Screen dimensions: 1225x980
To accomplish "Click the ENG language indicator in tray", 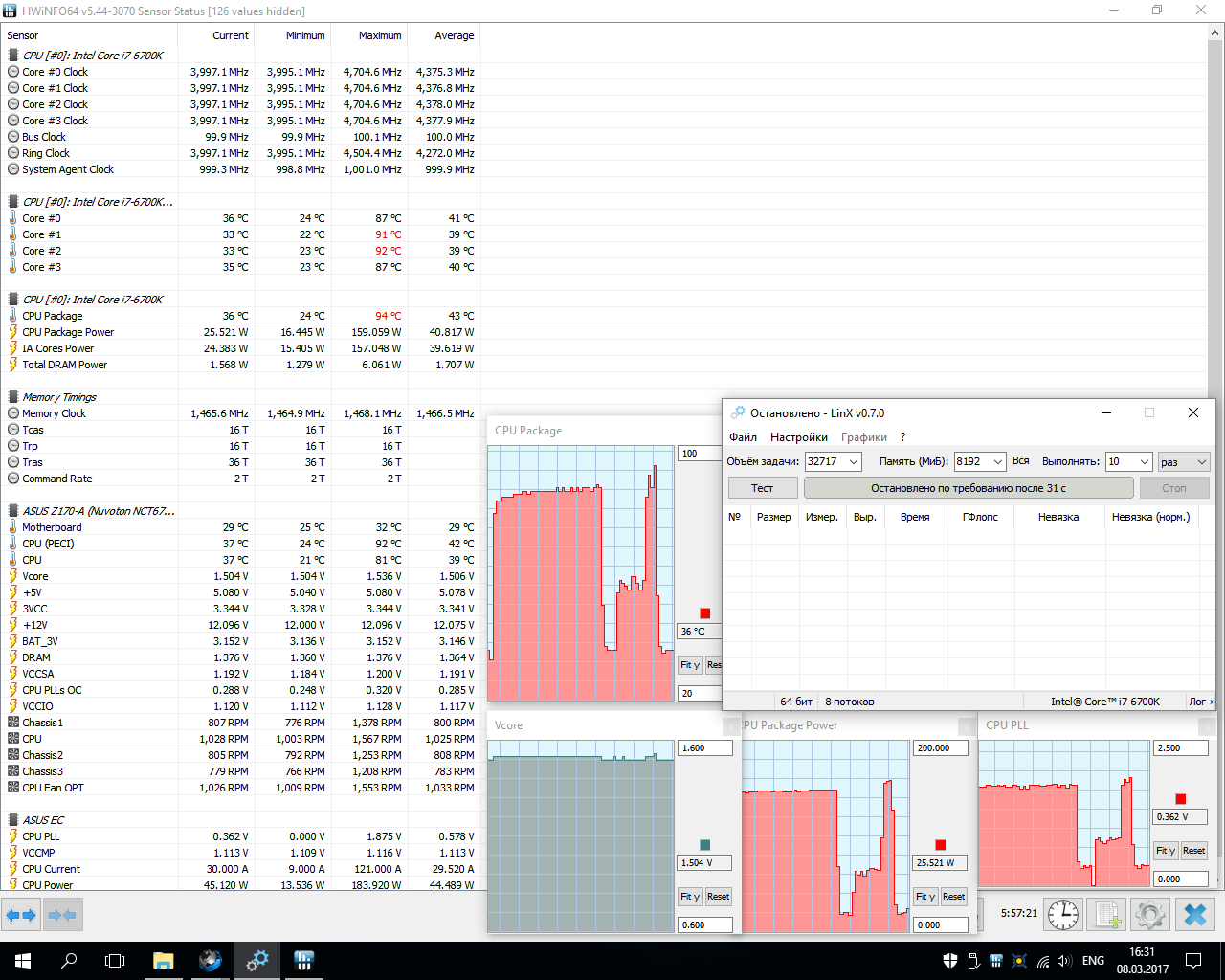I will tap(1093, 961).
